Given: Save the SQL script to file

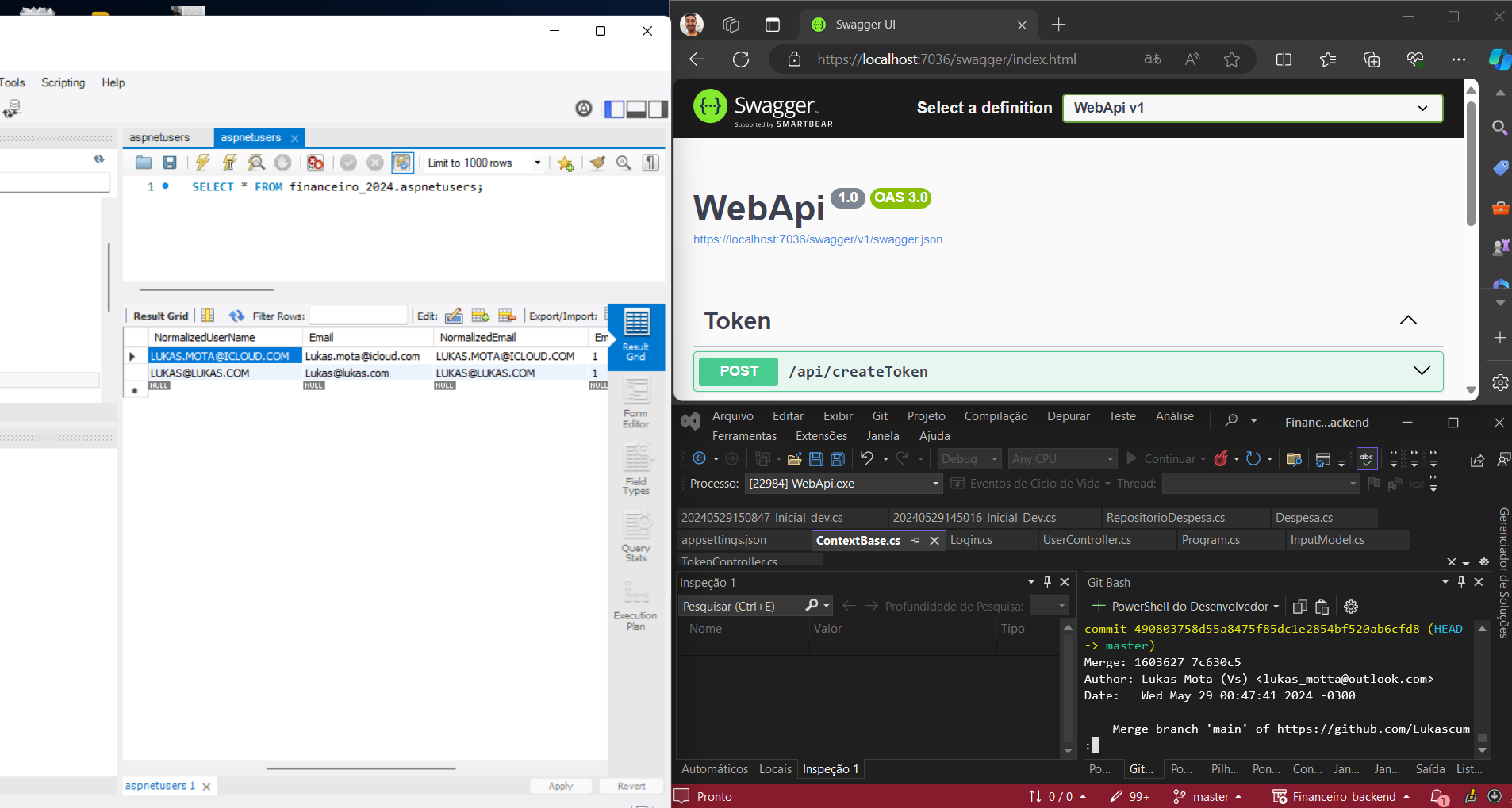Looking at the screenshot, I should (169, 163).
